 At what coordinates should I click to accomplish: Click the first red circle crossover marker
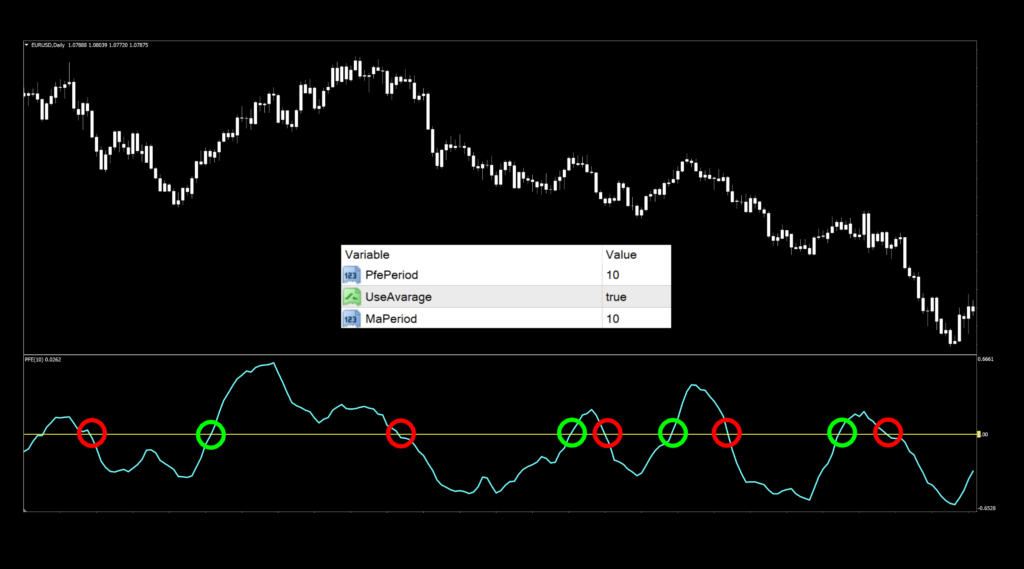[x=92, y=433]
